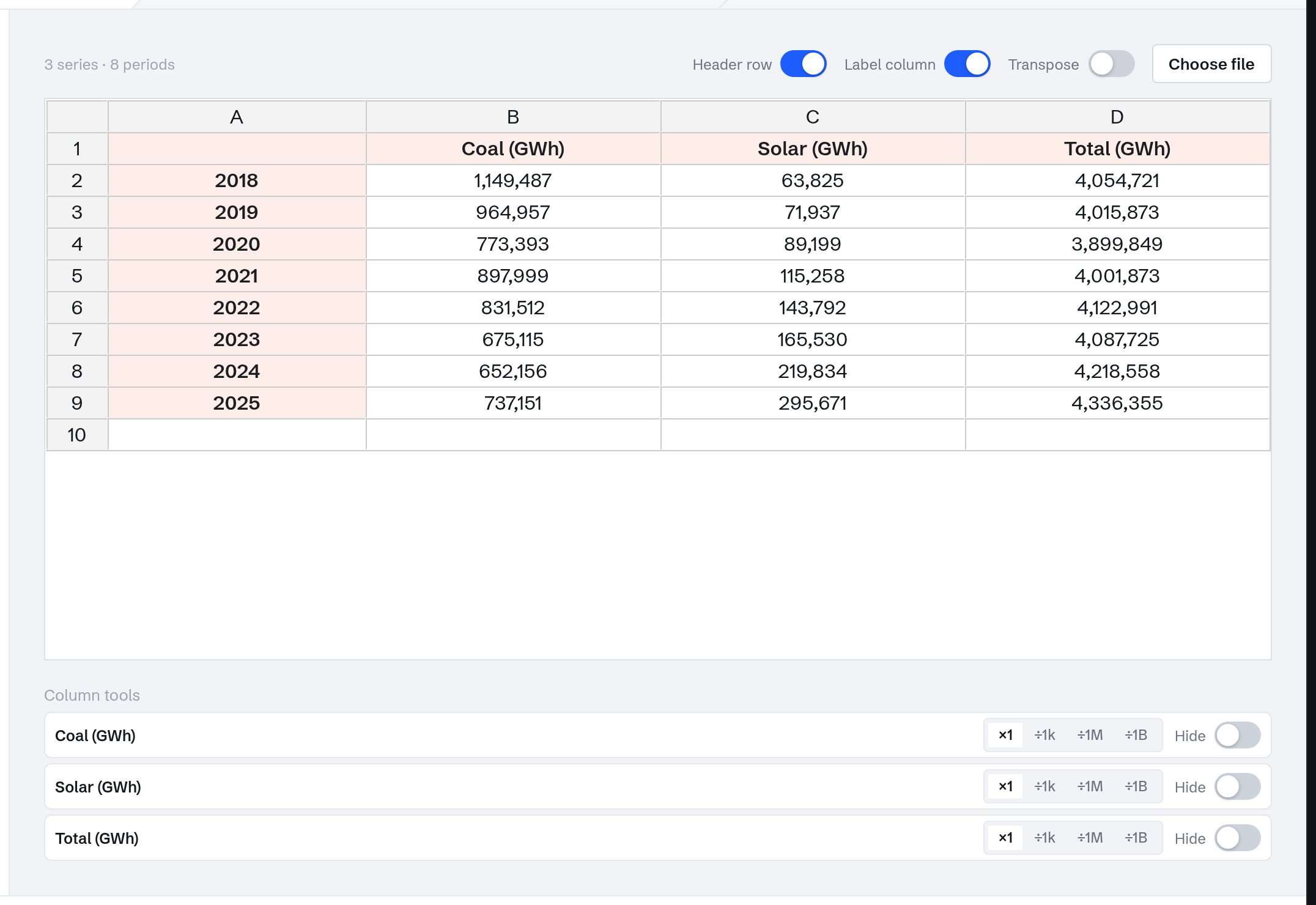Screen dimensions: 1316x905
Task: Click the 2024 label cell
Action: click(237, 371)
